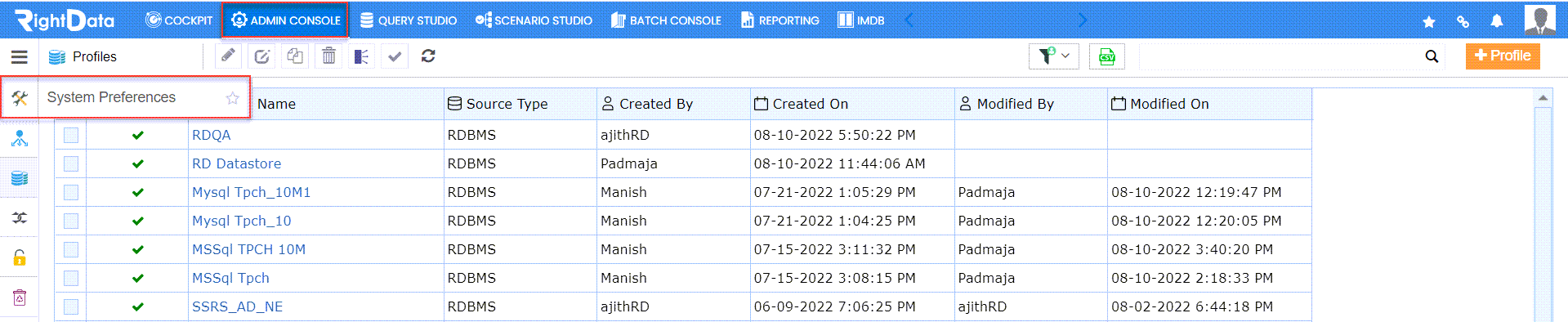This screenshot has height=322, width=1568.
Task: Click the trash delete toolbar icon
Action: click(328, 56)
